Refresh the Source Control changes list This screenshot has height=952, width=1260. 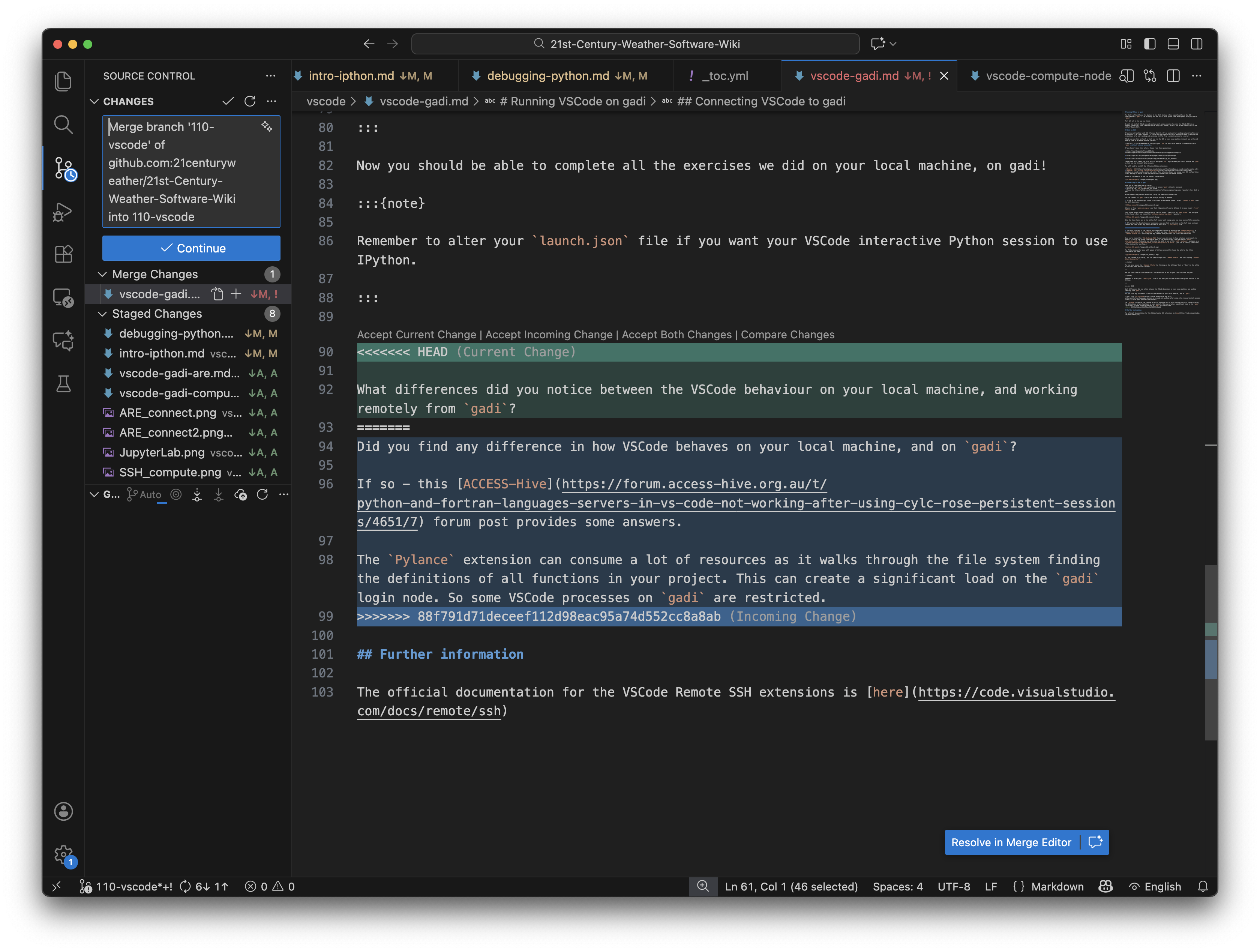(x=250, y=101)
